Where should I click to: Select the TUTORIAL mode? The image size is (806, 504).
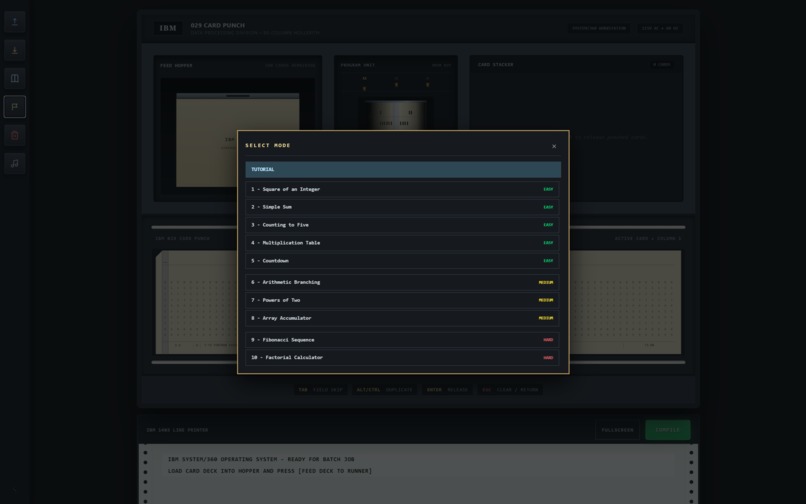coord(402,170)
